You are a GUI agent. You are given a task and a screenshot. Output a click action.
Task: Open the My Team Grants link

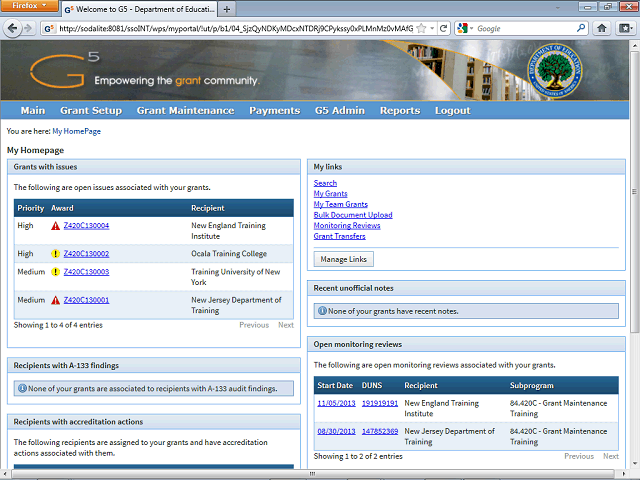click(341, 204)
